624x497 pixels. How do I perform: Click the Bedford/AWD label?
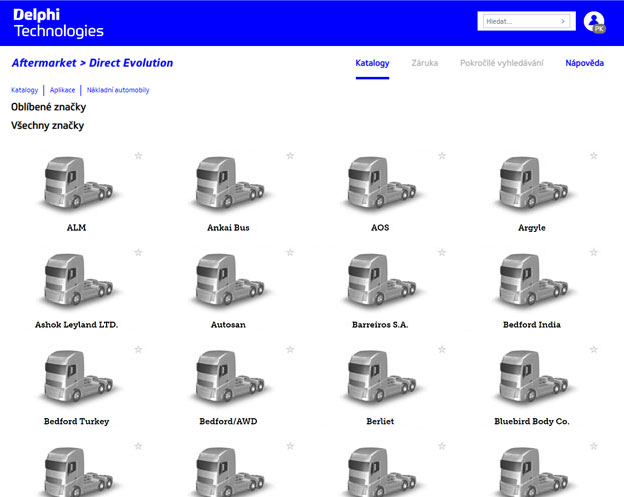tap(228, 421)
